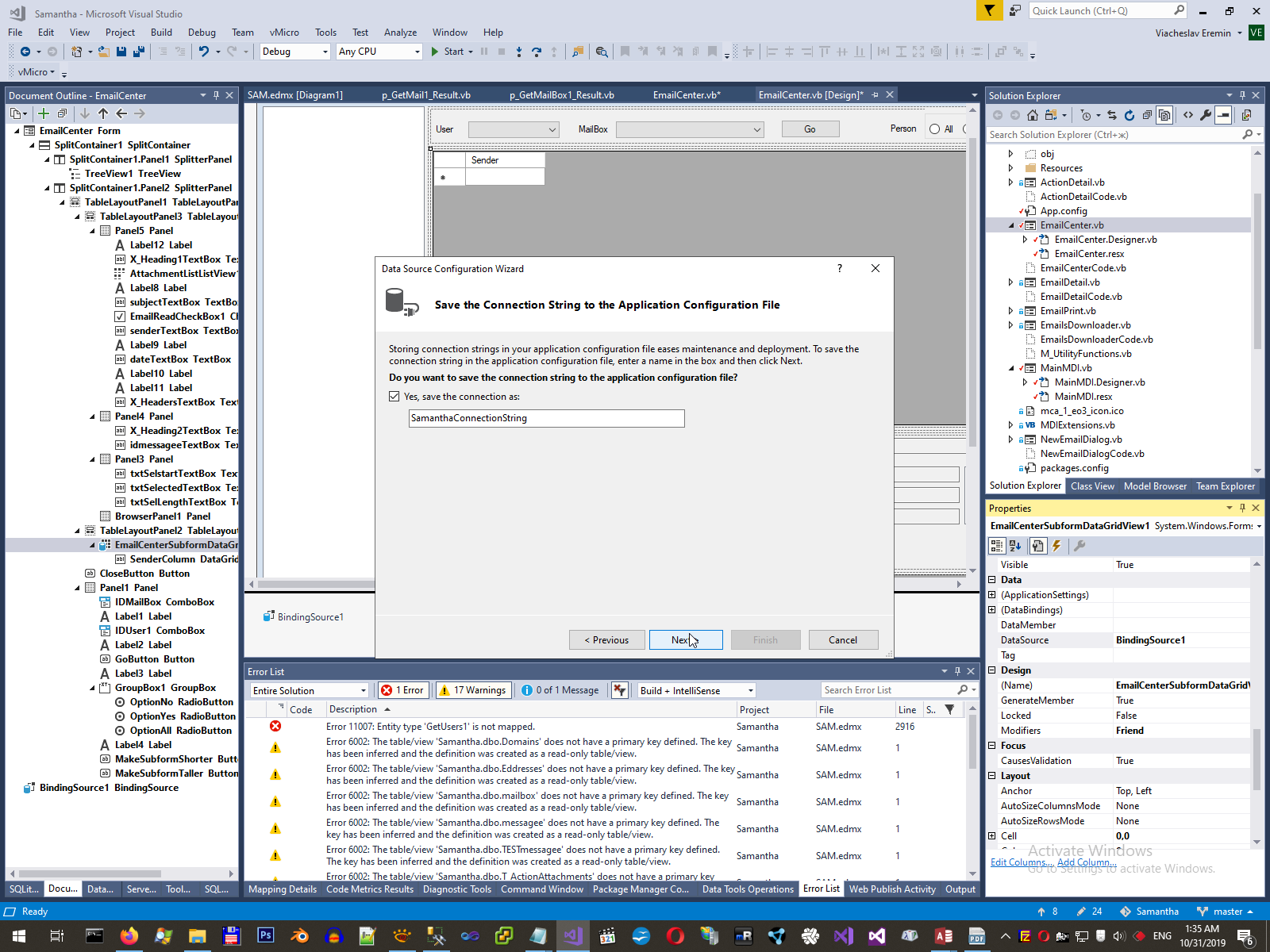This screenshot has width=1270, height=952.
Task: Expand the Resources folder in Solution Explorer
Action: point(1010,168)
